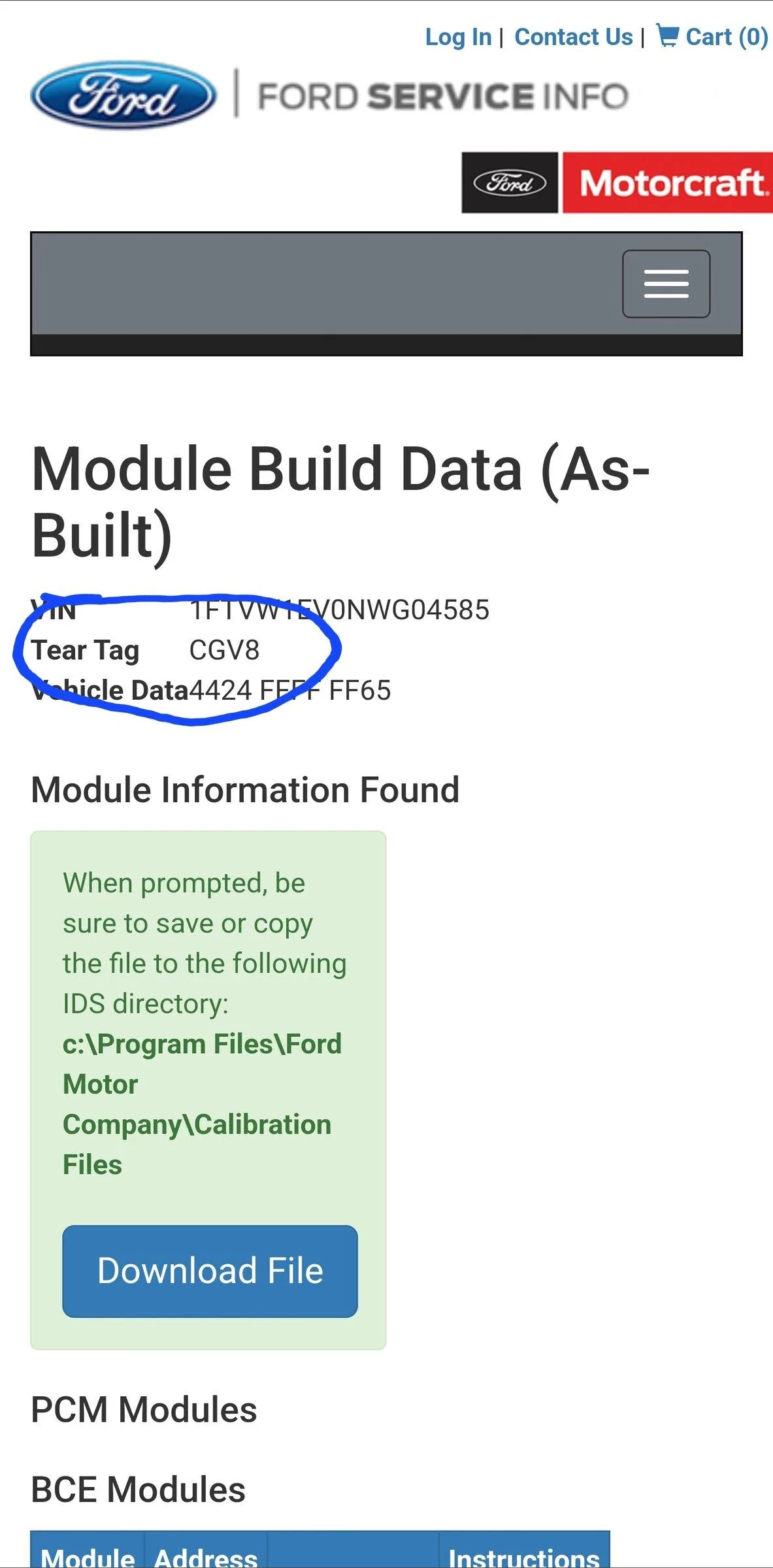This screenshot has height=1568, width=773.
Task: Click the Module Build Data heading
Action: 340,501
